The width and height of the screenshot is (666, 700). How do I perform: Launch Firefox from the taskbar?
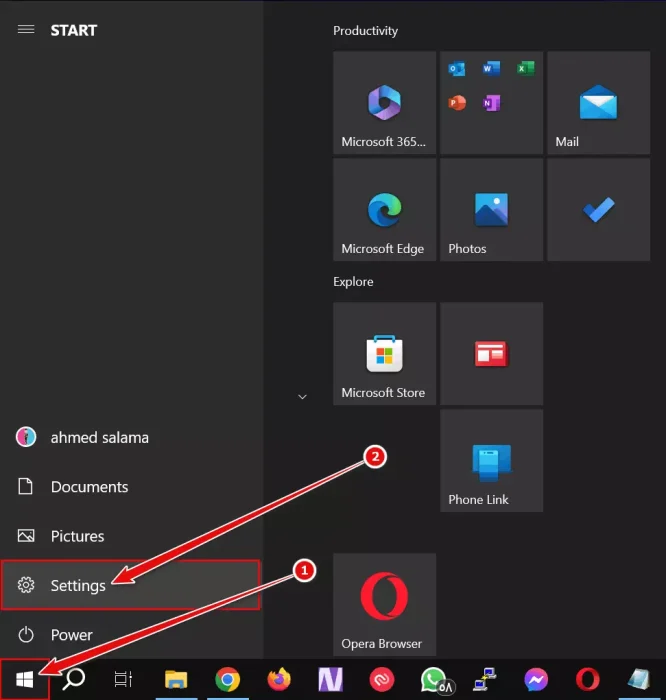click(x=279, y=679)
